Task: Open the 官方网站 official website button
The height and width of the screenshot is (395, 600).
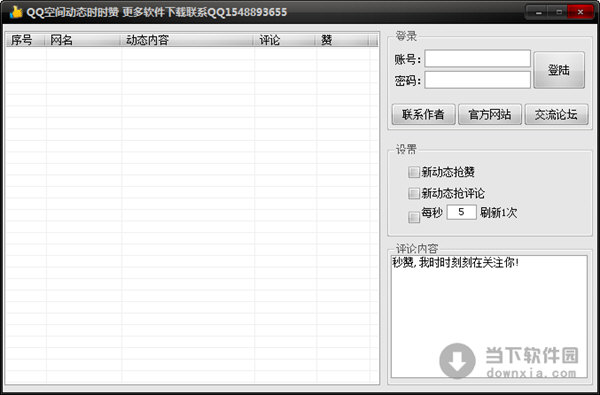Action: coord(489,114)
